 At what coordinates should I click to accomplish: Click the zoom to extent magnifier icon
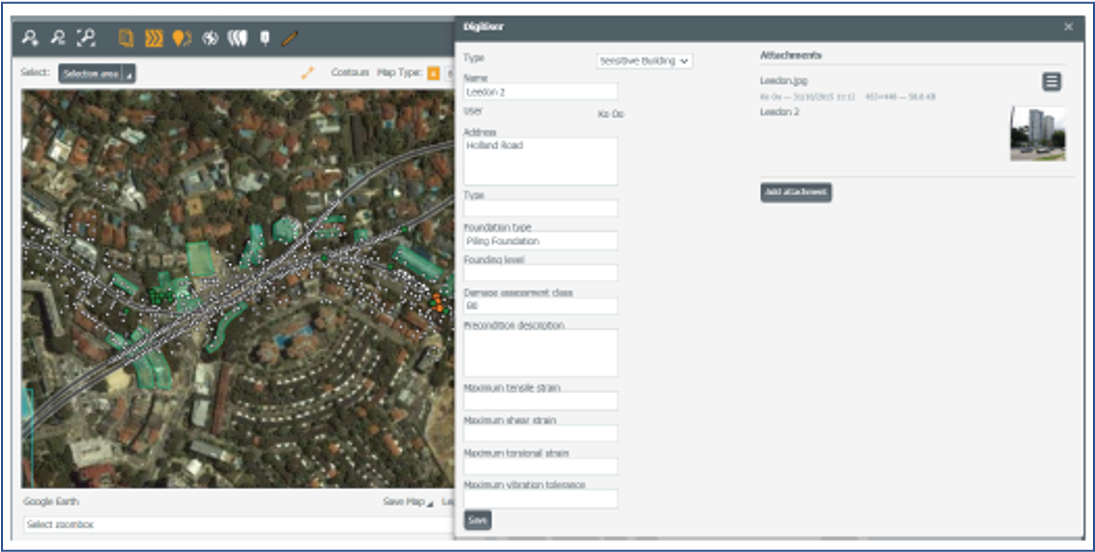(x=86, y=38)
